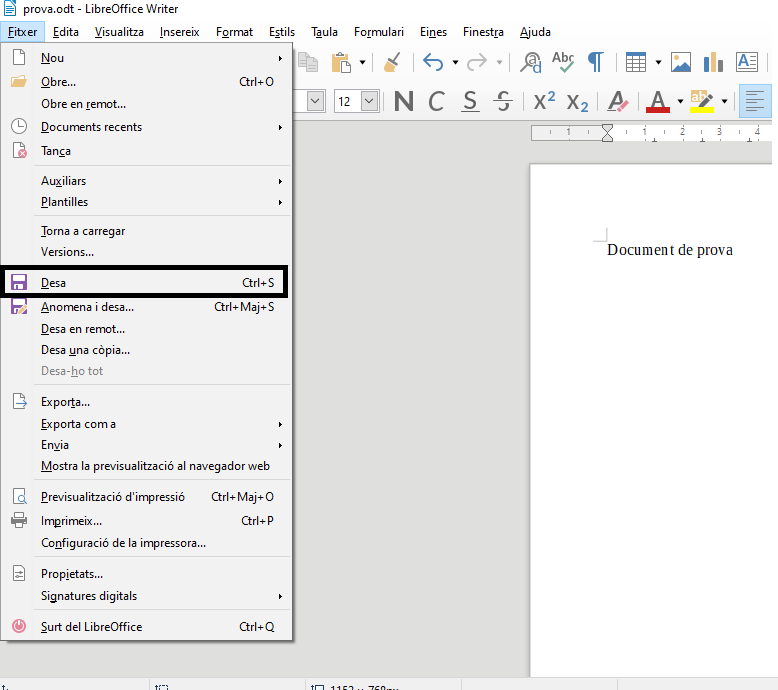778x690 pixels.
Task: Click the Redo arrow icon
Action: coord(477,63)
